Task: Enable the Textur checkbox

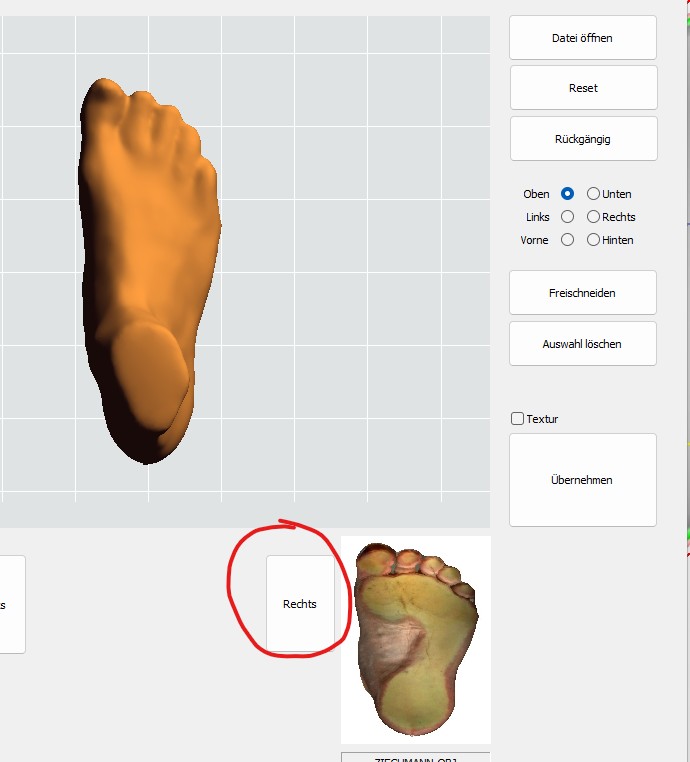Action: click(518, 419)
